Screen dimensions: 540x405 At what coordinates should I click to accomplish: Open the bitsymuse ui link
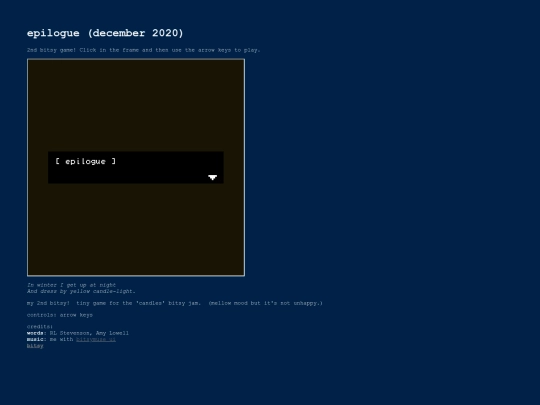(96, 340)
